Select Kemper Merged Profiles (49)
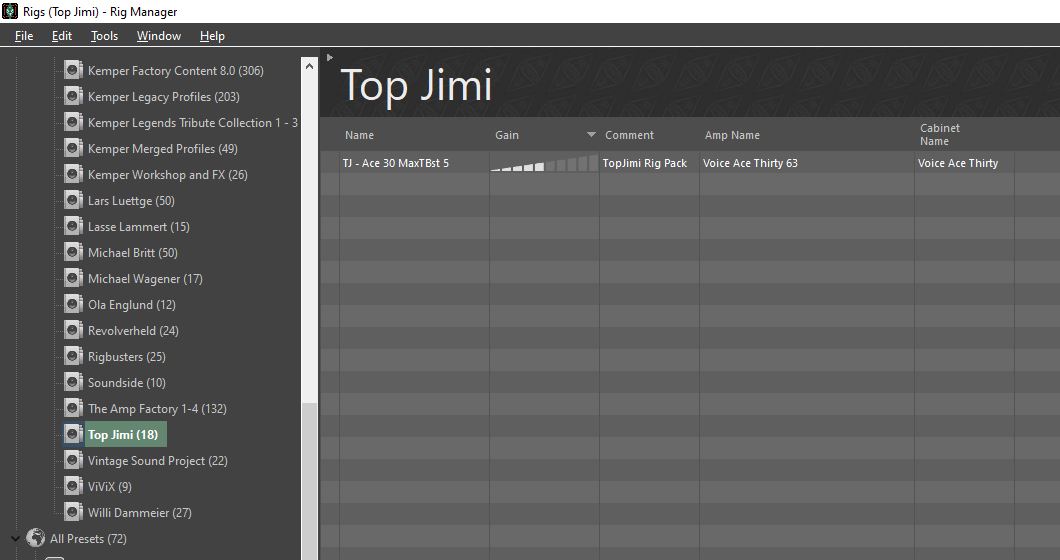Image resolution: width=1060 pixels, height=560 pixels. (163, 149)
